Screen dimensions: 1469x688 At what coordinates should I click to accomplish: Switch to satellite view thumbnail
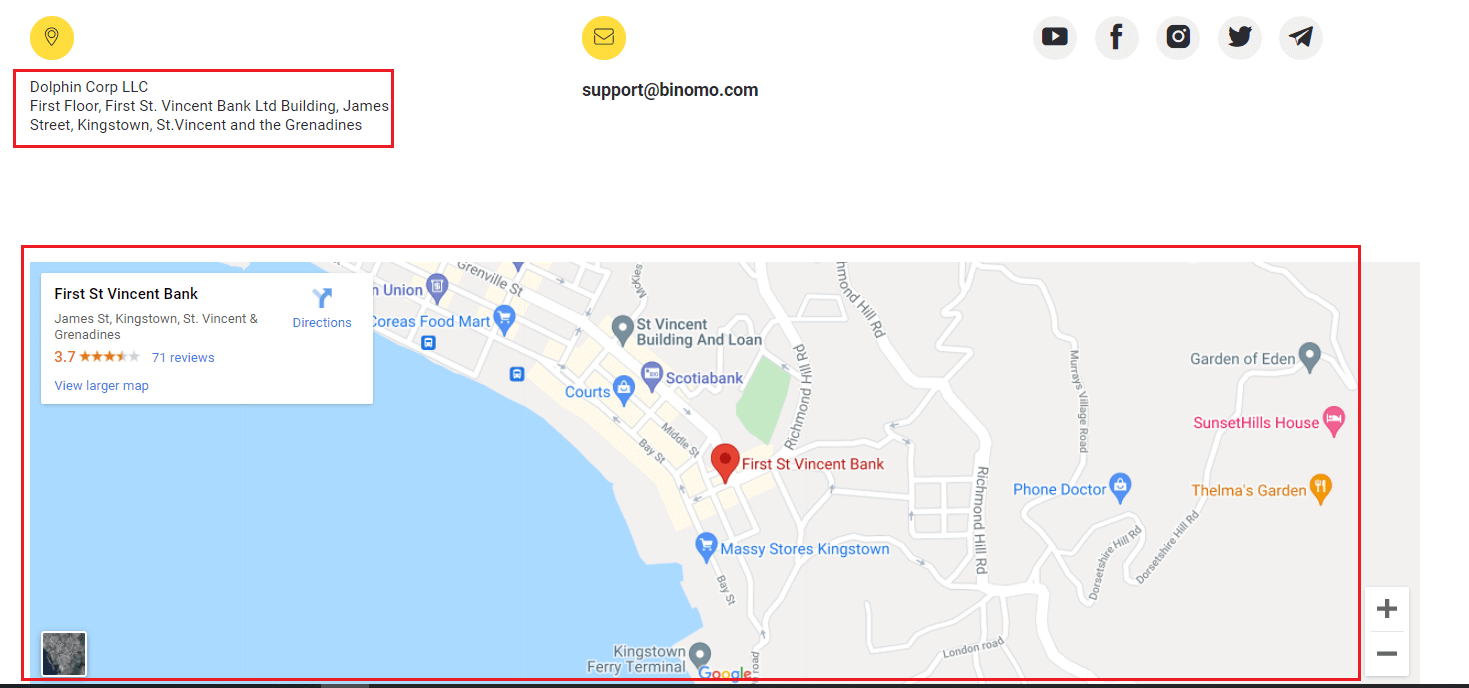pyautogui.click(x=64, y=654)
